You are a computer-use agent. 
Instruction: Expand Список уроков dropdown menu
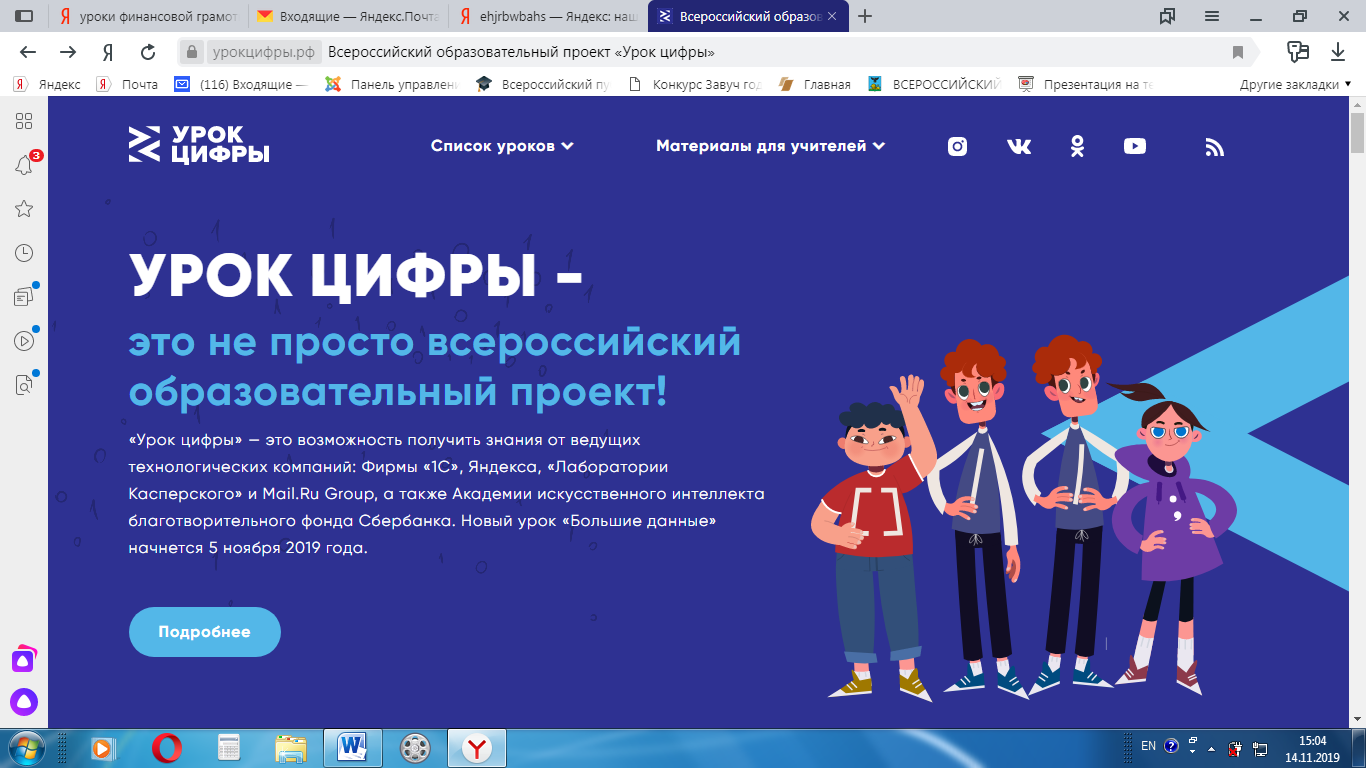coord(502,146)
